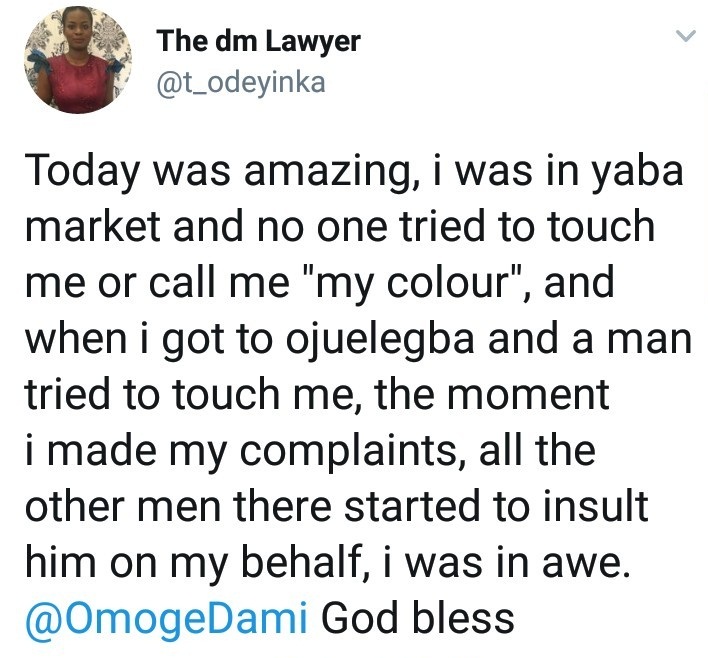Open the @t_odeyinka handle link

coord(241,83)
